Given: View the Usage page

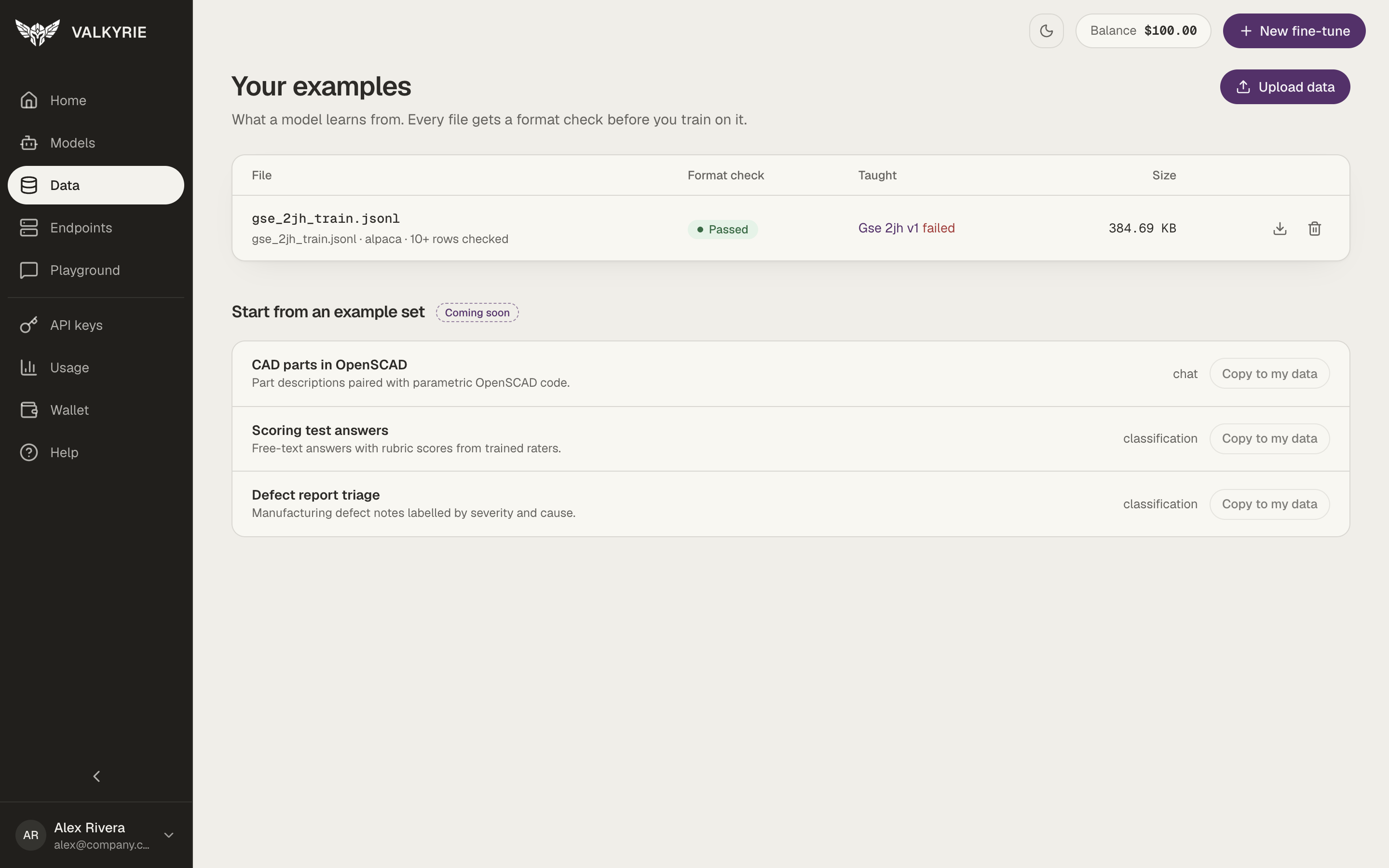Looking at the screenshot, I should (96, 368).
